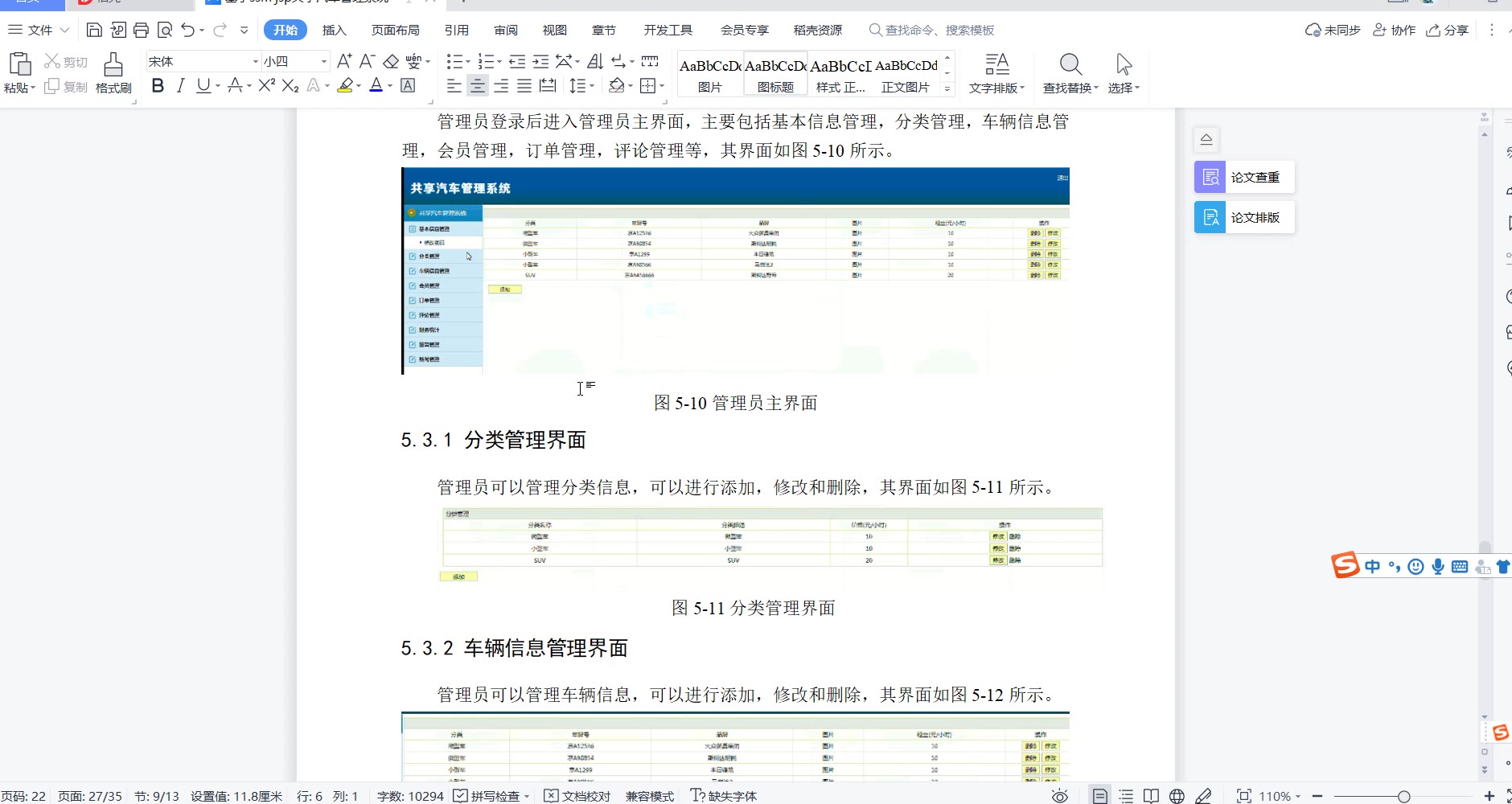Switch to the 引用 references tab
Image resolution: width=1512 pixels, height=804 pixels.
point(457,30)
